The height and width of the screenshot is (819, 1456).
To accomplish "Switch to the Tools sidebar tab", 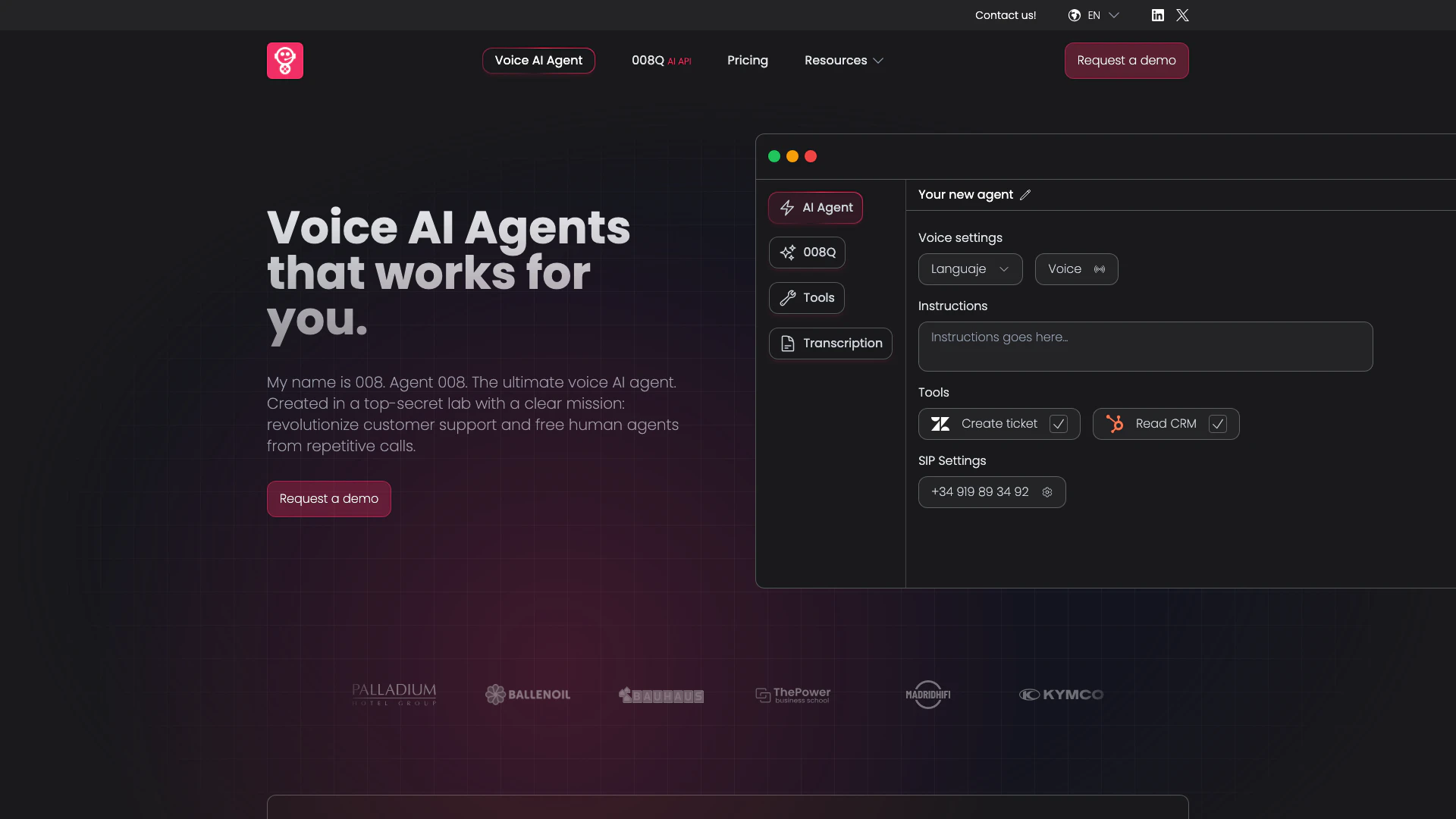I will (x=807, y=298).
